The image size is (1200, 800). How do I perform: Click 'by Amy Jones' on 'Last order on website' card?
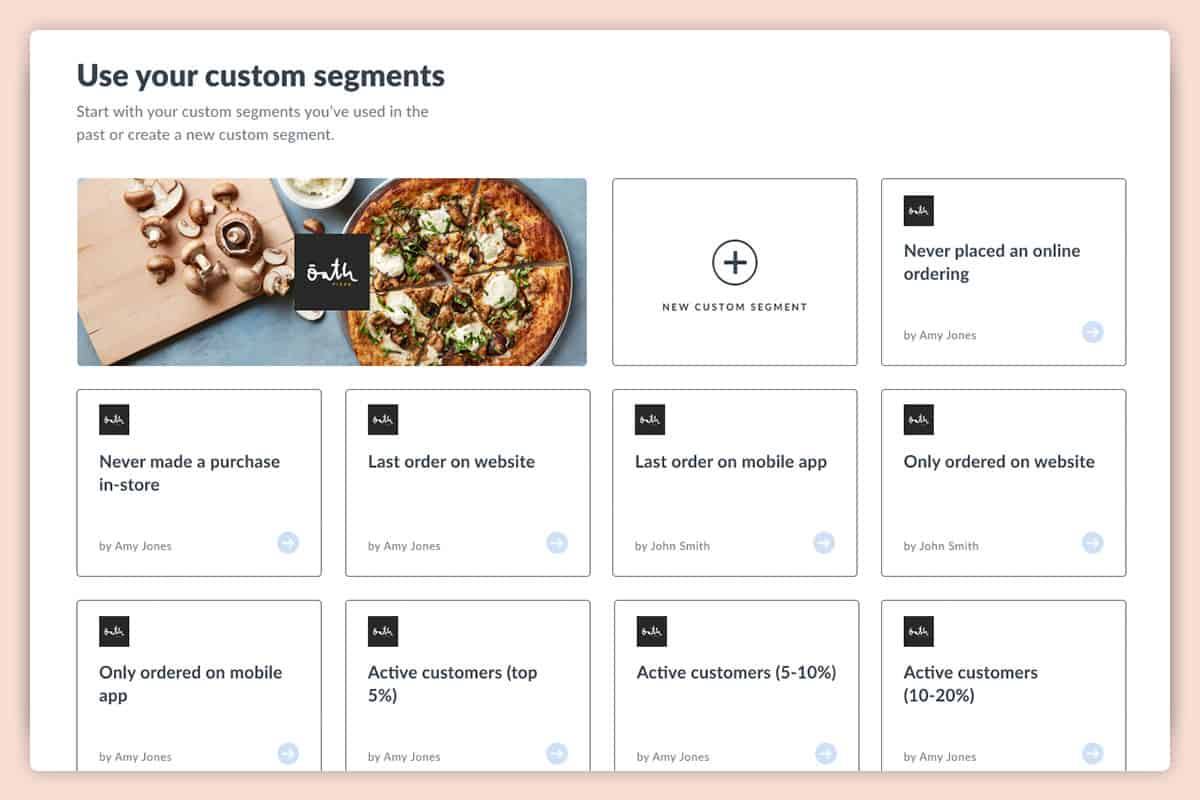pos(404,546)
